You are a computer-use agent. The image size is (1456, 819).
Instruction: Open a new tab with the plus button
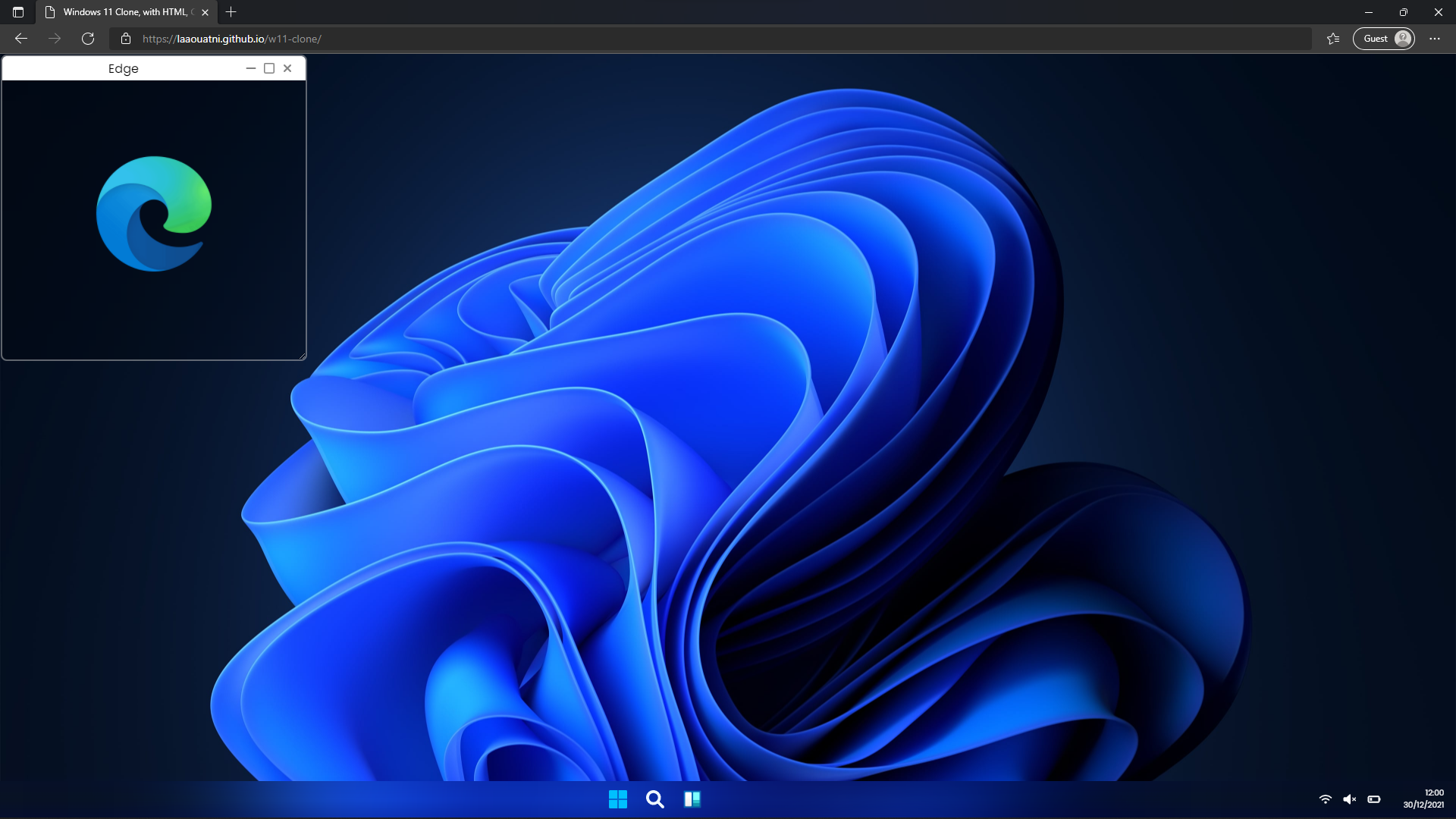(x=231, y=12)
